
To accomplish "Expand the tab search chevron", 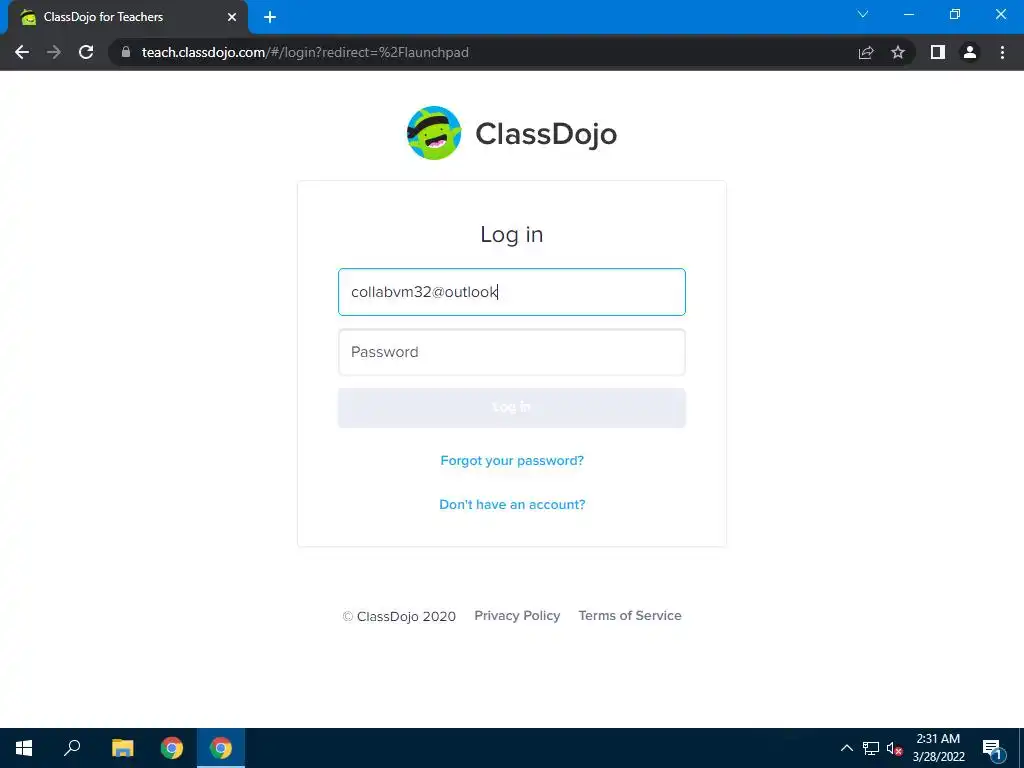I will pyautogui.click(x=863, y=14).
